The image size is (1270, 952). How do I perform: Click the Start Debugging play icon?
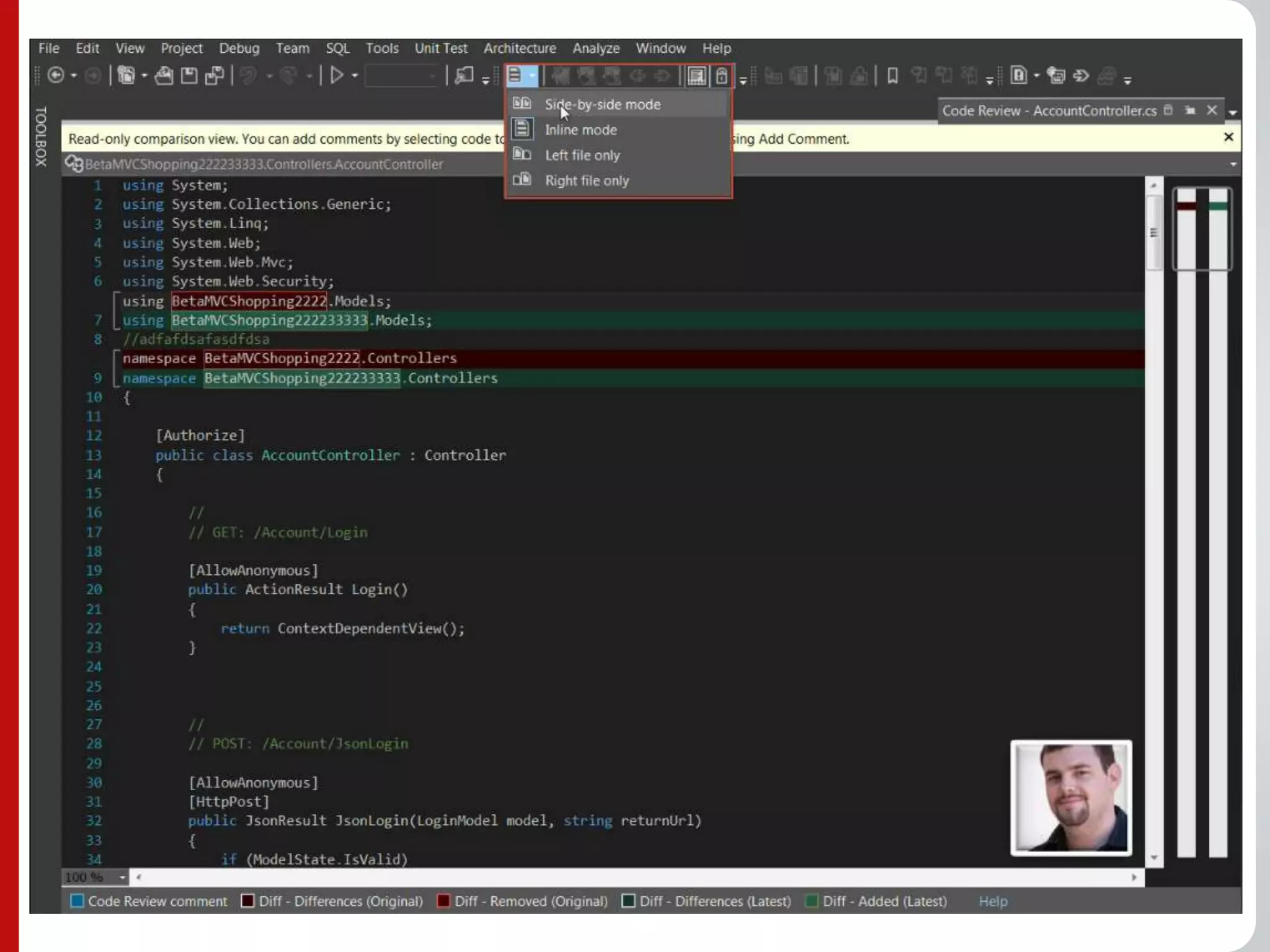(337, 76)
